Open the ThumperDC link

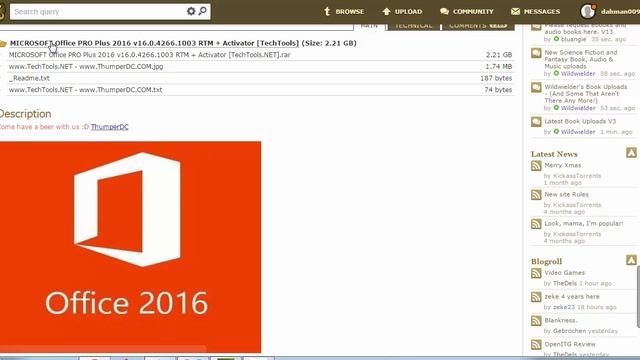(109, 127)
